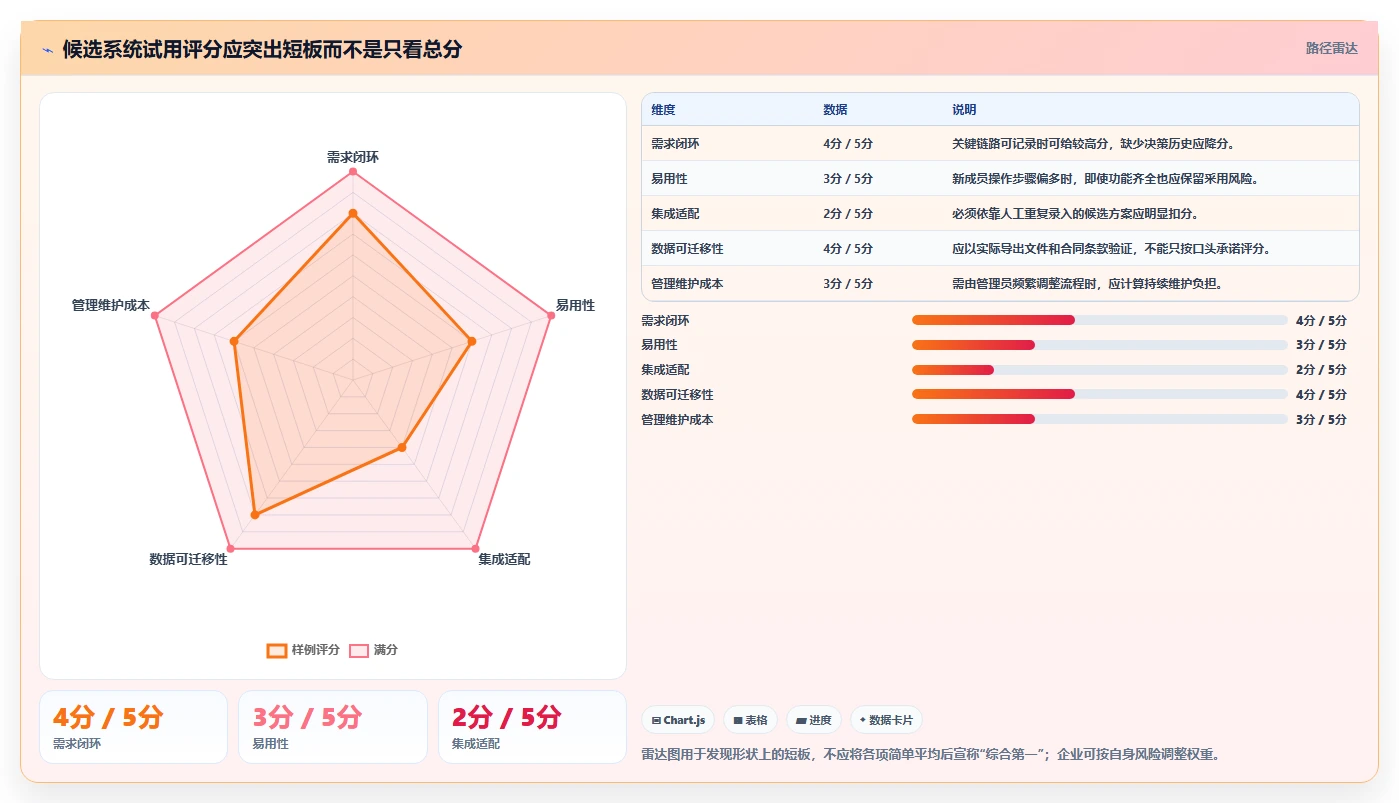This screenshot has height=803, width=1399.
Task: Click the 集成适配 progress bar
Action: coord(1100,370)
